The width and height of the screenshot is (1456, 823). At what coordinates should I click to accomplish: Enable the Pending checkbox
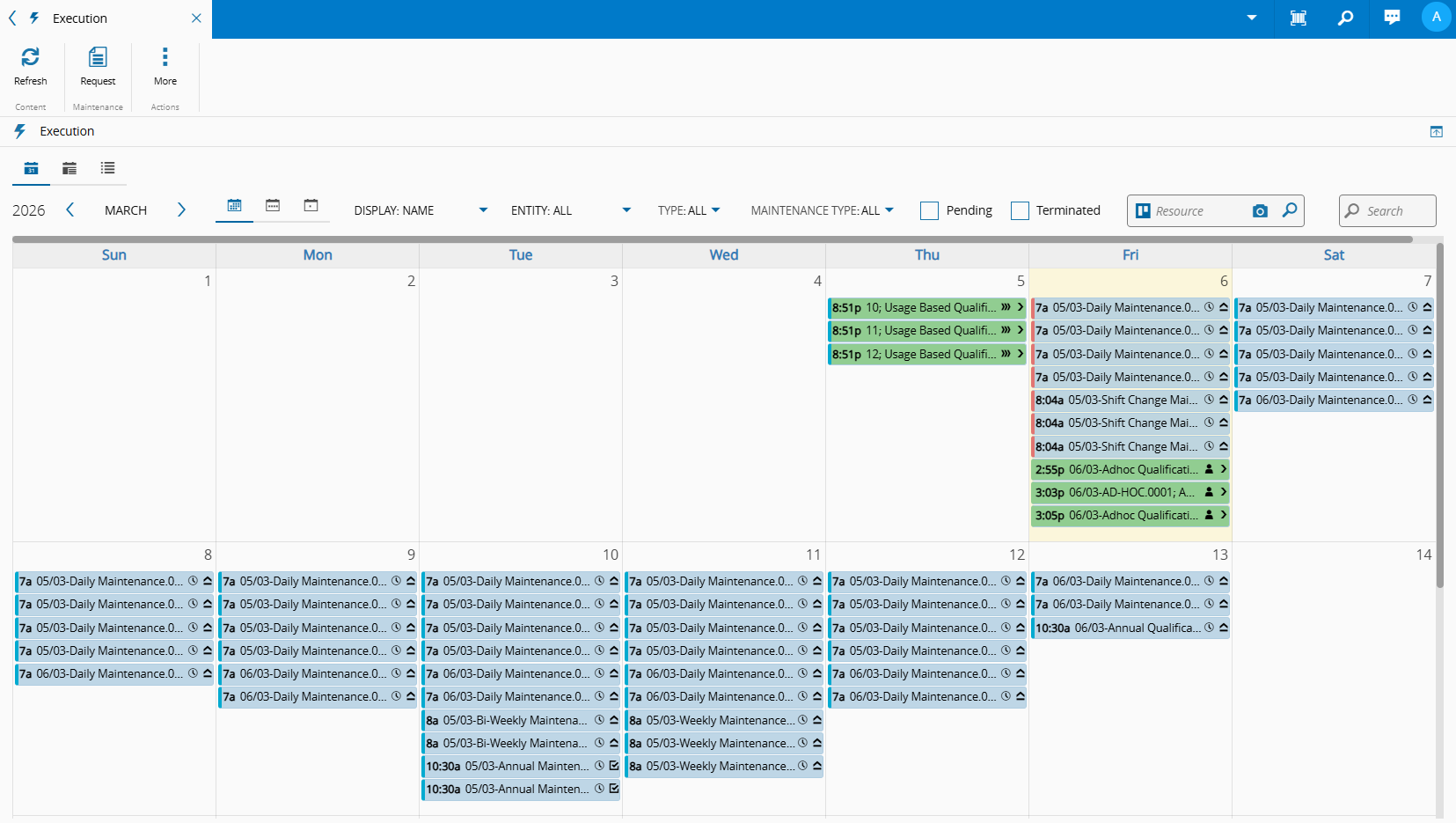[929, 210]
